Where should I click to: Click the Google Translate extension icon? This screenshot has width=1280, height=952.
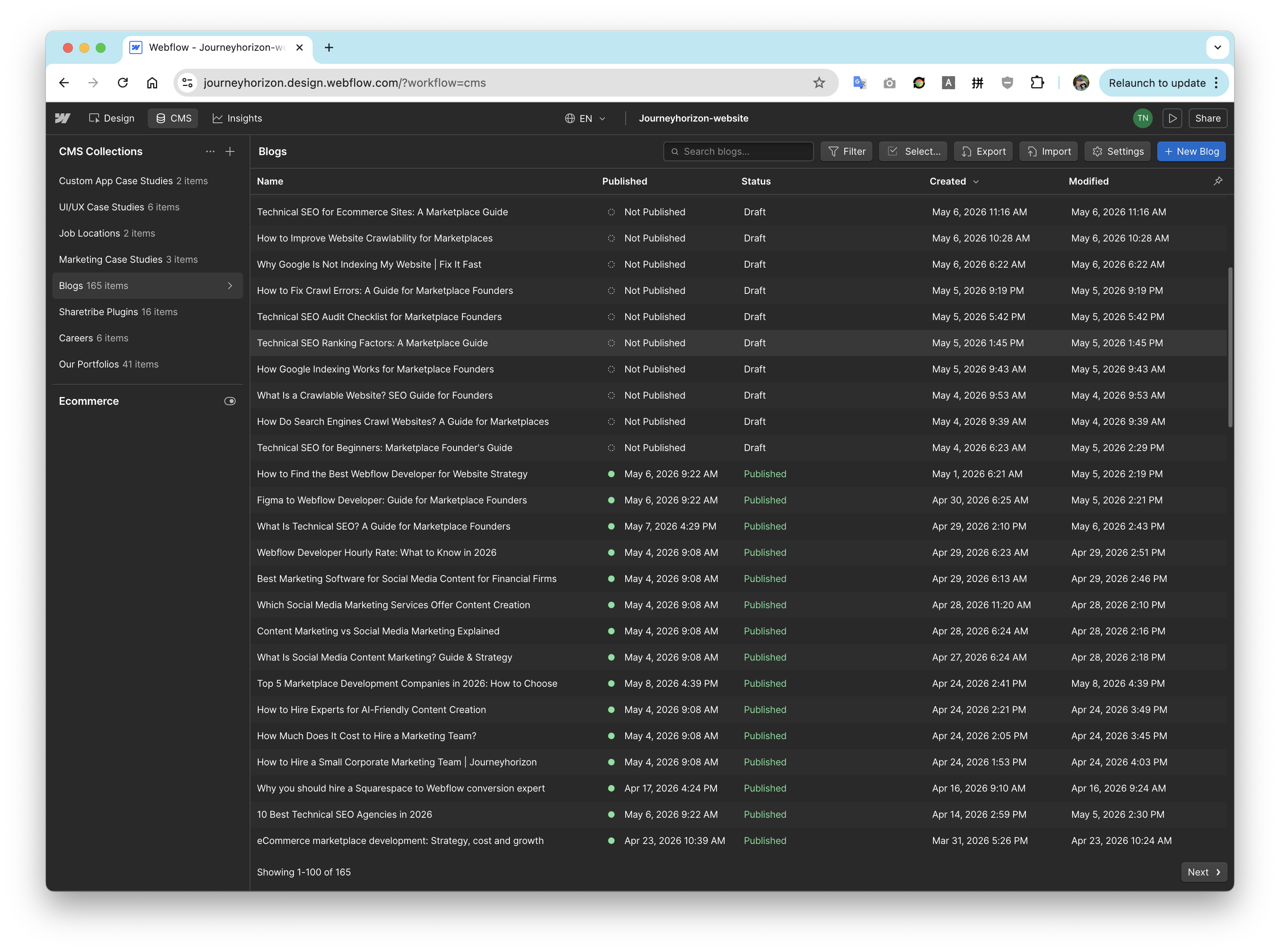click(859, 83)
